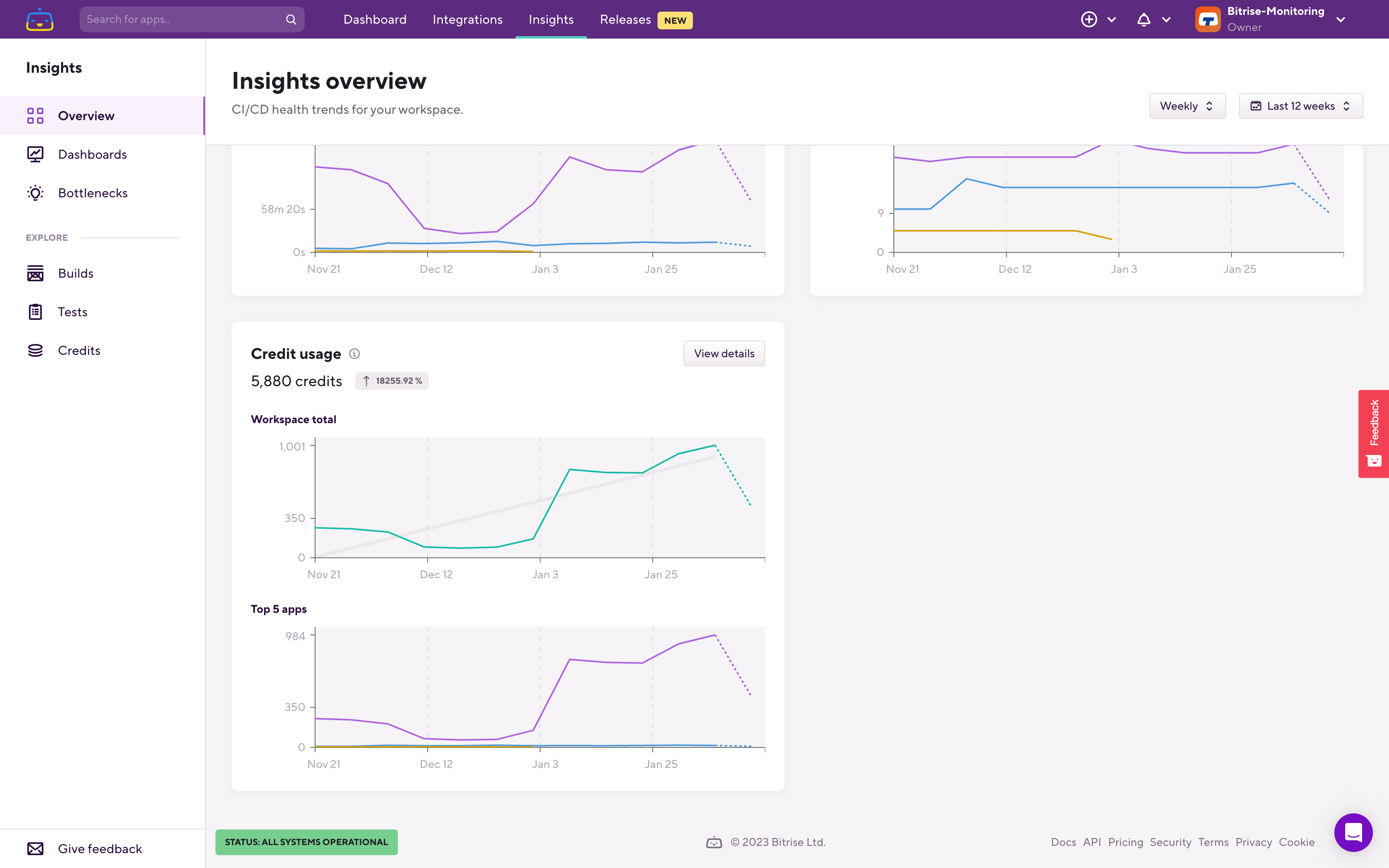Viewport: 1389px width, 868px height.
Task: Click the Bitrise robot logo
Action: [x=40, y=20]
